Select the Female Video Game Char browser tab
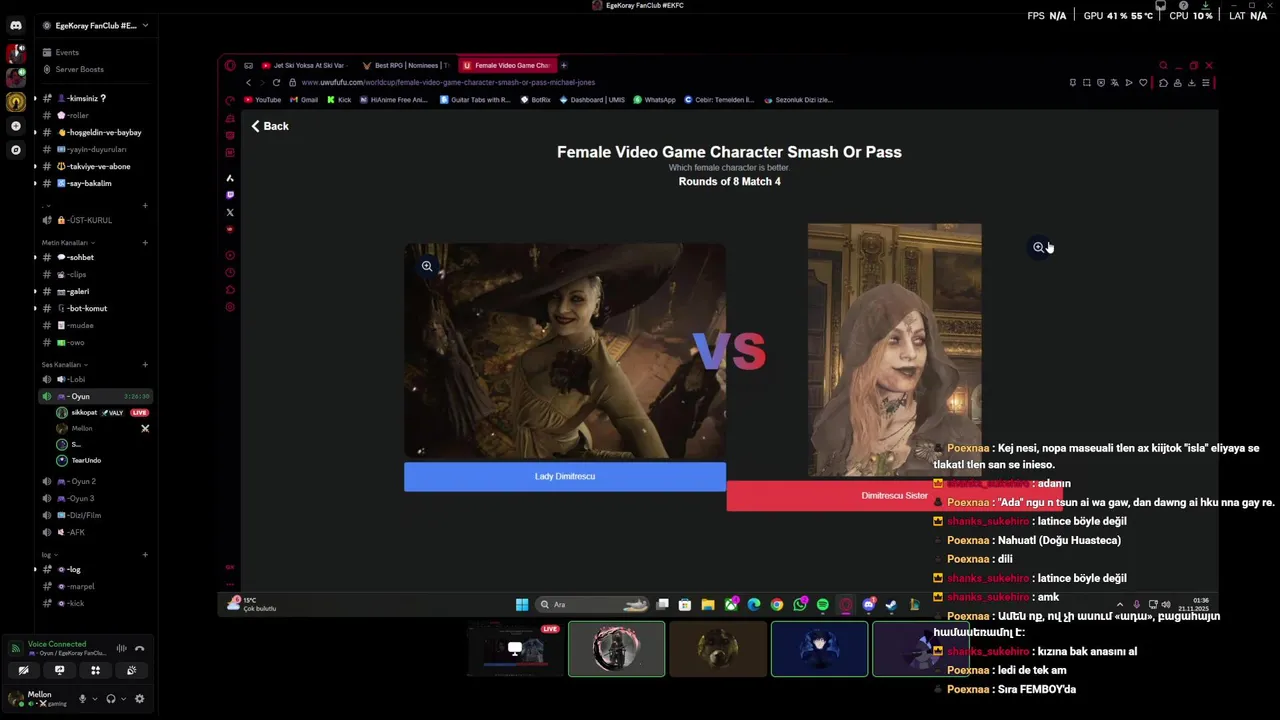This screenshot has width=1280, height=720. click(x=506, y=65)
